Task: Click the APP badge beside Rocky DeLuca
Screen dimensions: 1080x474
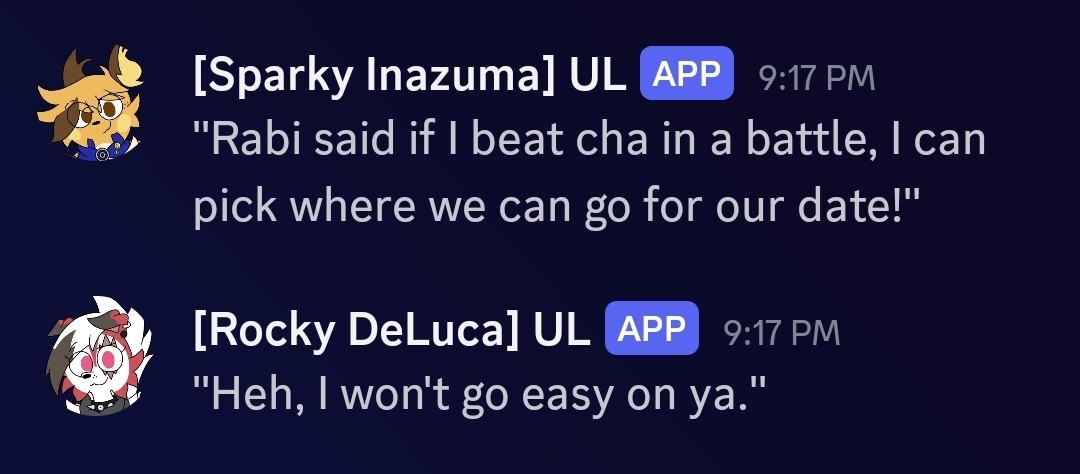Action: point(651,330)
